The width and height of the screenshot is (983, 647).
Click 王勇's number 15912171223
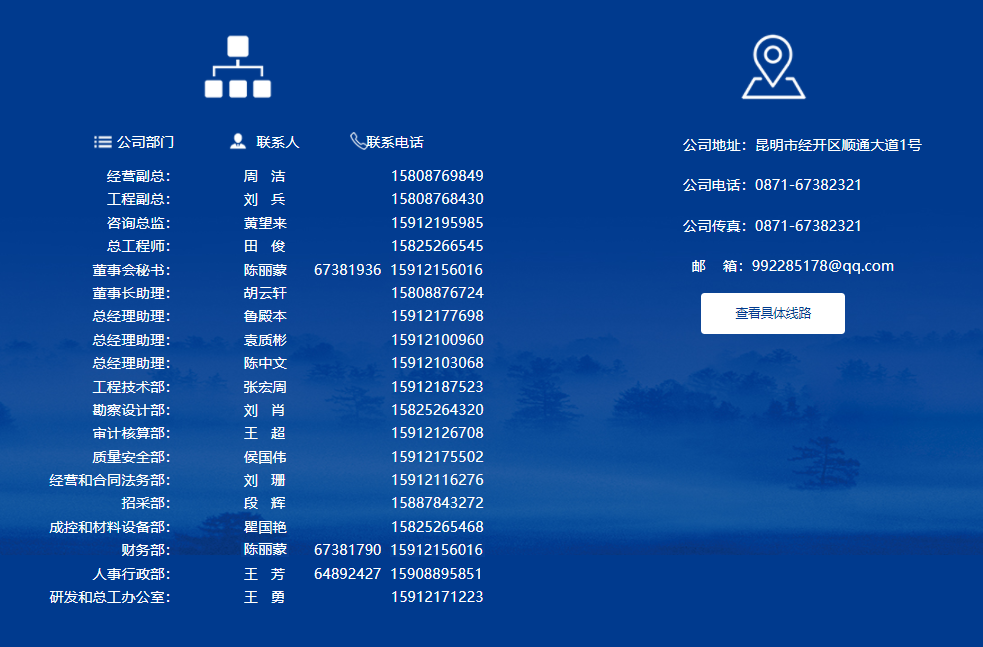point(437,597)
